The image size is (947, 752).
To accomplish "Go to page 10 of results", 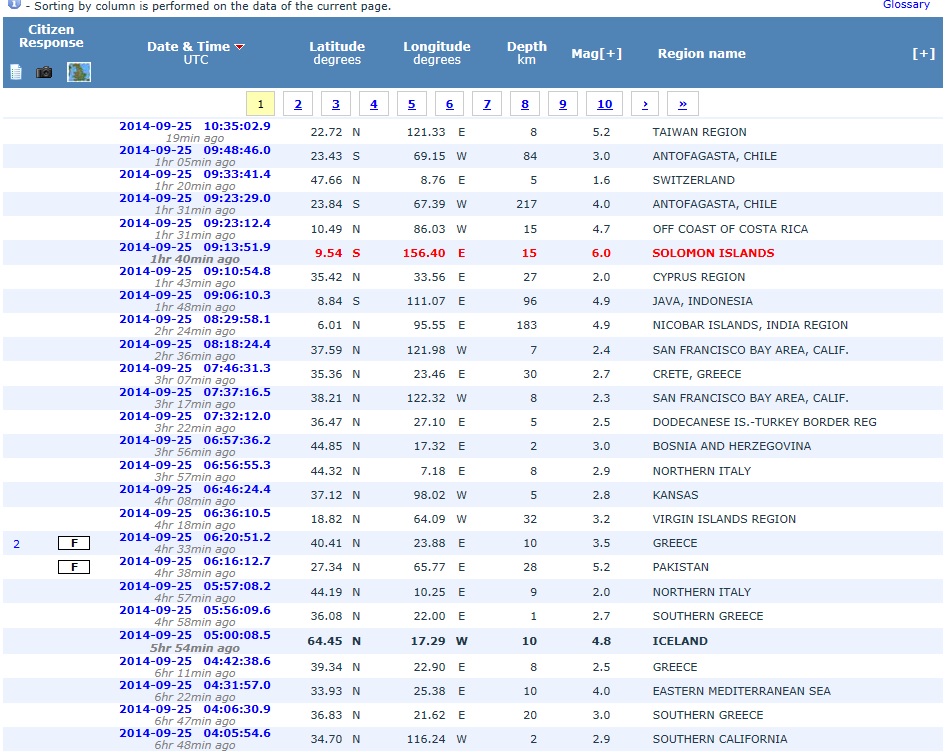I will 605,104.
